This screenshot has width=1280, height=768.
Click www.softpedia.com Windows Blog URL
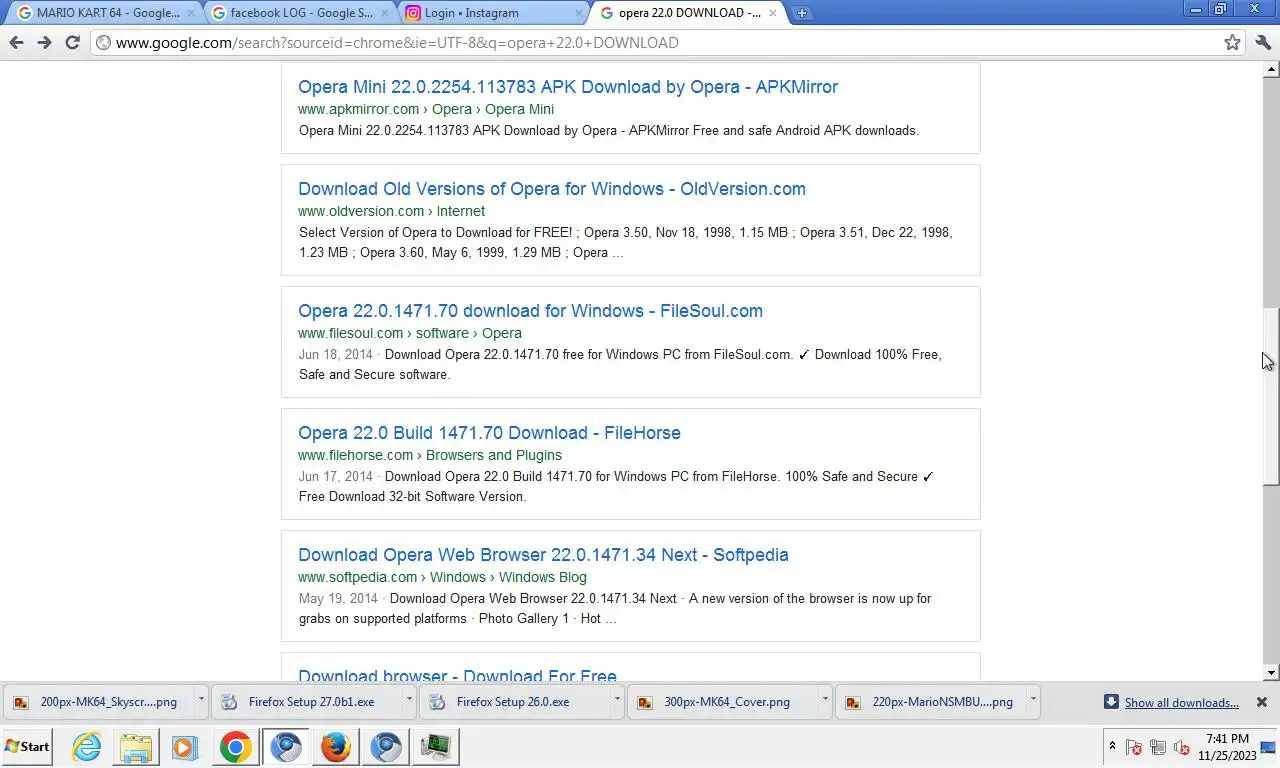[x=442, y=577]
